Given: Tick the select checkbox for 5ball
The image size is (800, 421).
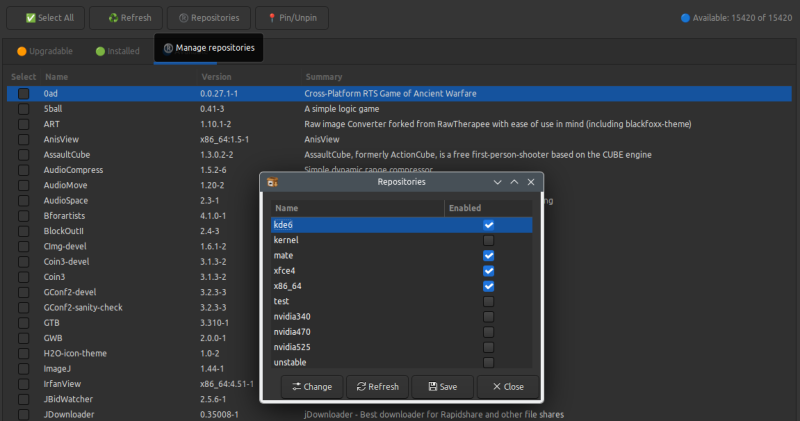Looking at the screenshot, I should click(23, 109).
